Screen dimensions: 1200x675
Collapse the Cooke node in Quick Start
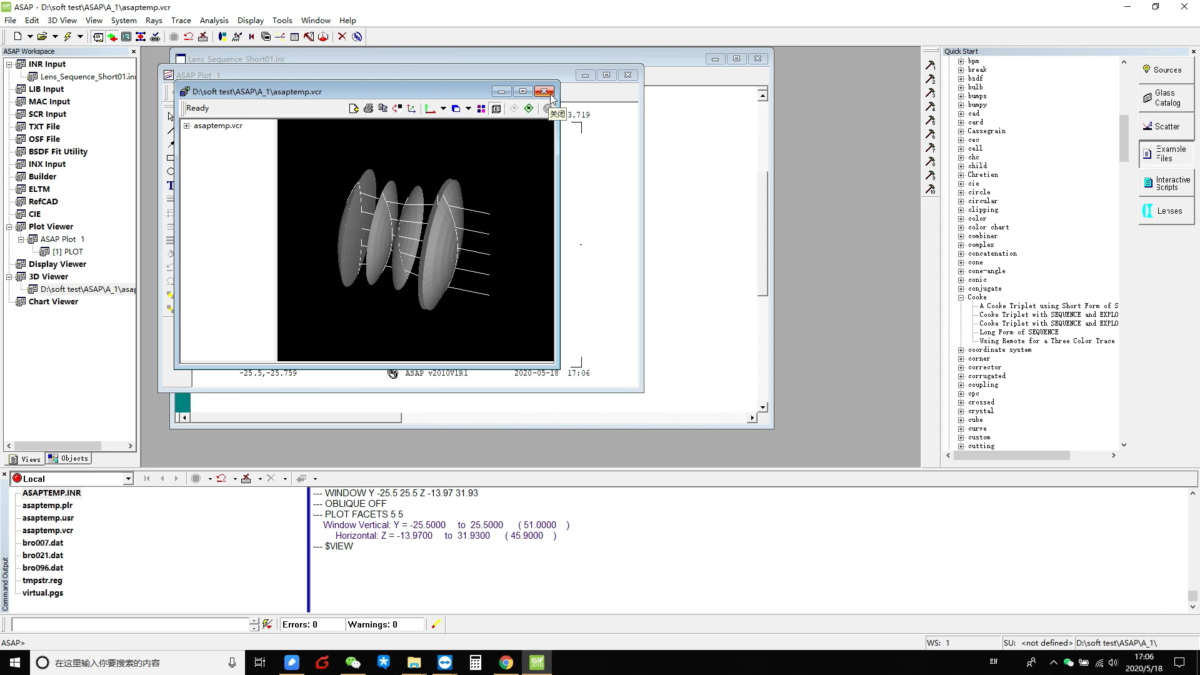click(961, 298)
